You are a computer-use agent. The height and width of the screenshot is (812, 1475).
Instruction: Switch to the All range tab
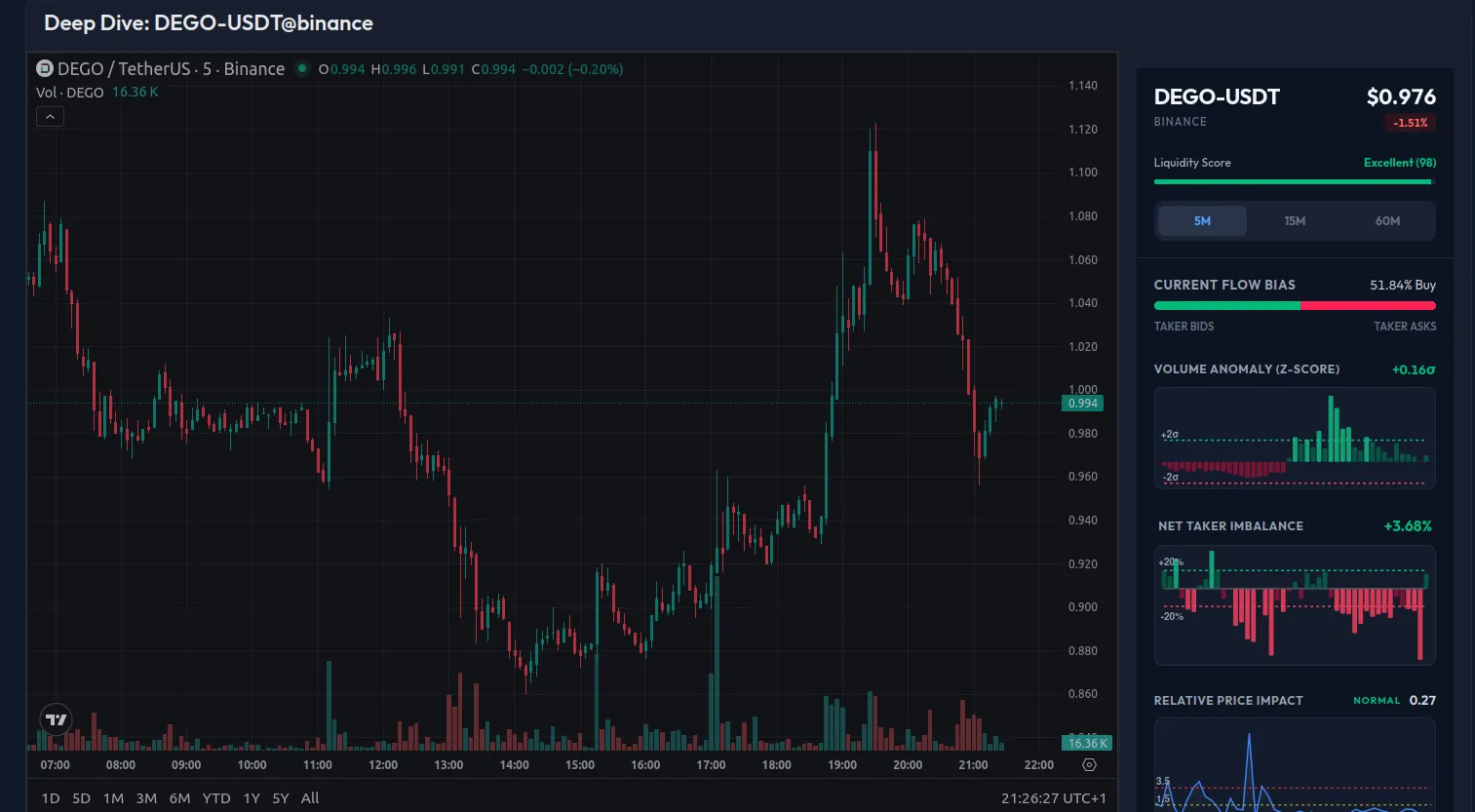pyautogui.click(x=309, y=797)
